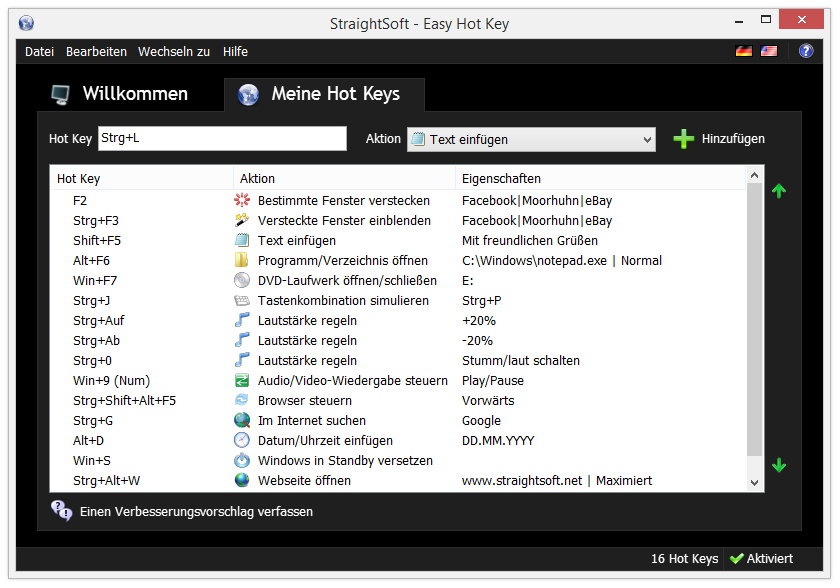Expand the Aktion dropdown showing Text einfügen
The height and width of the screenshot is (588, 840).
pyautogui.click(x=531, y=140)
